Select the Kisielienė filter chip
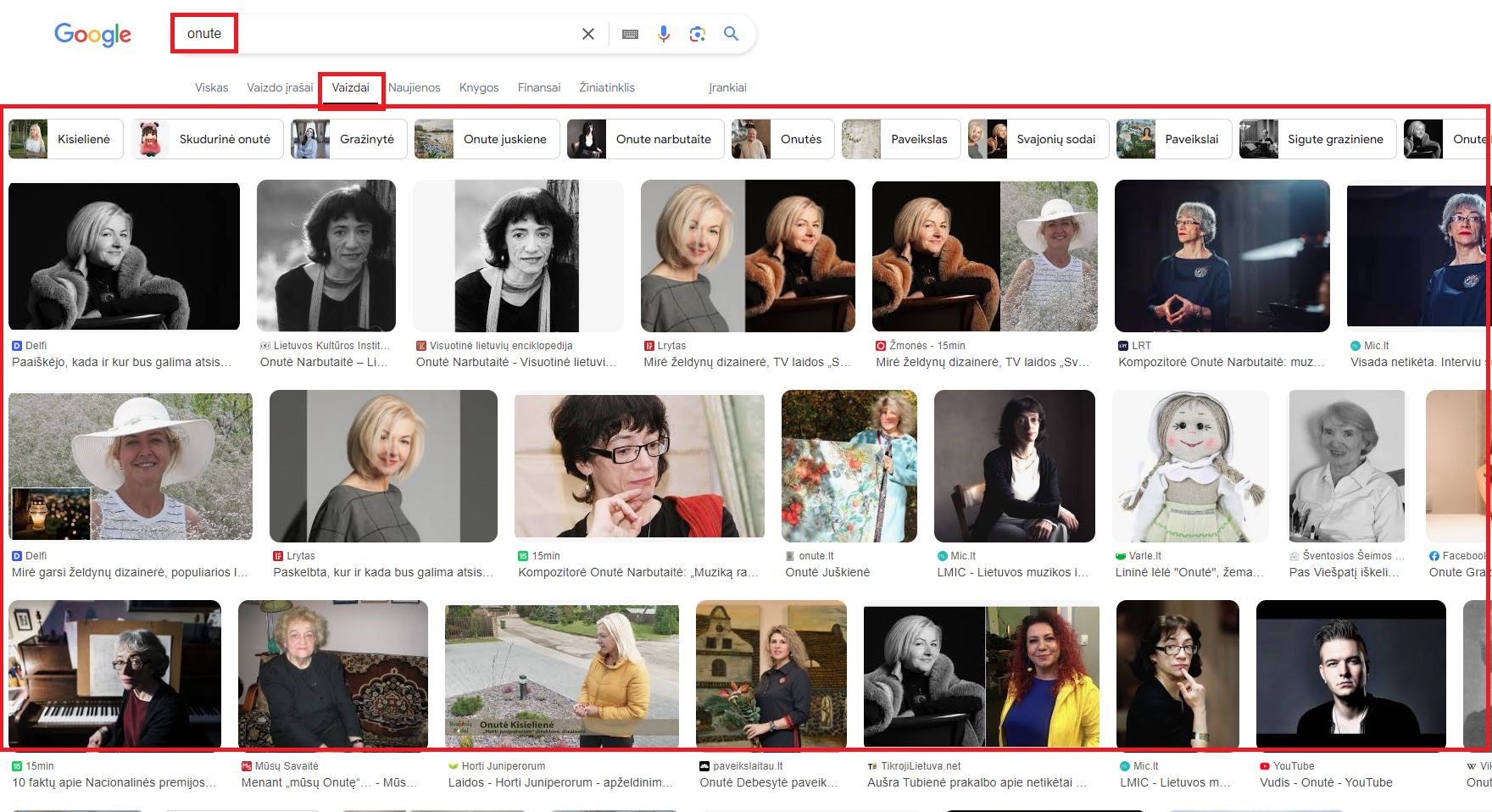Image resolution: width=1492 pixels, height=812 pixels. (x=66, y=139)
